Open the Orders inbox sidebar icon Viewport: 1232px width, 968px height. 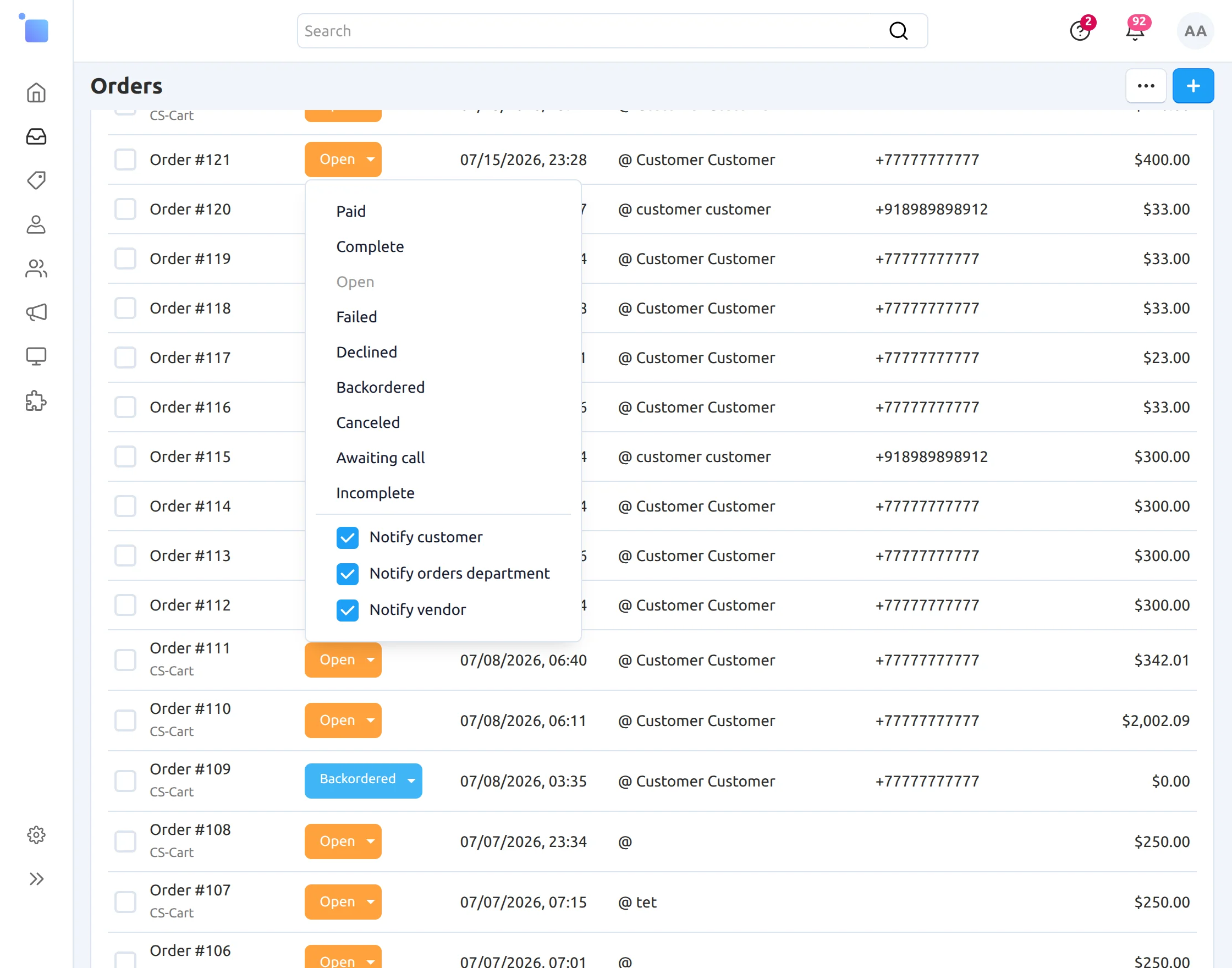tap(36, 136)
